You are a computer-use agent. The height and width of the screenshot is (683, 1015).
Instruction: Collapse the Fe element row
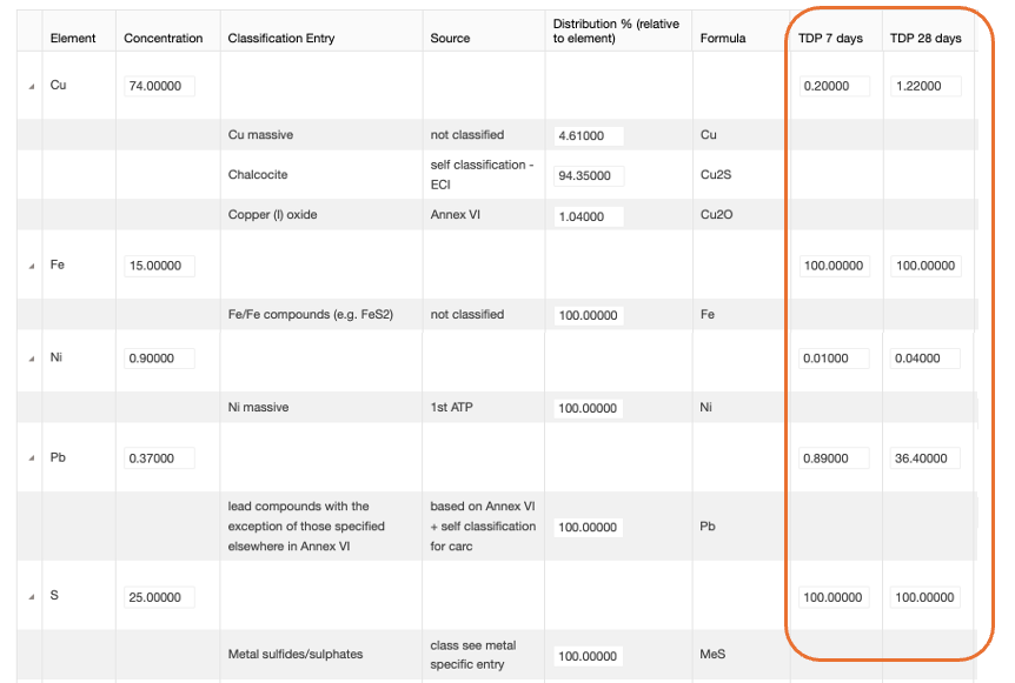[32, 266]
